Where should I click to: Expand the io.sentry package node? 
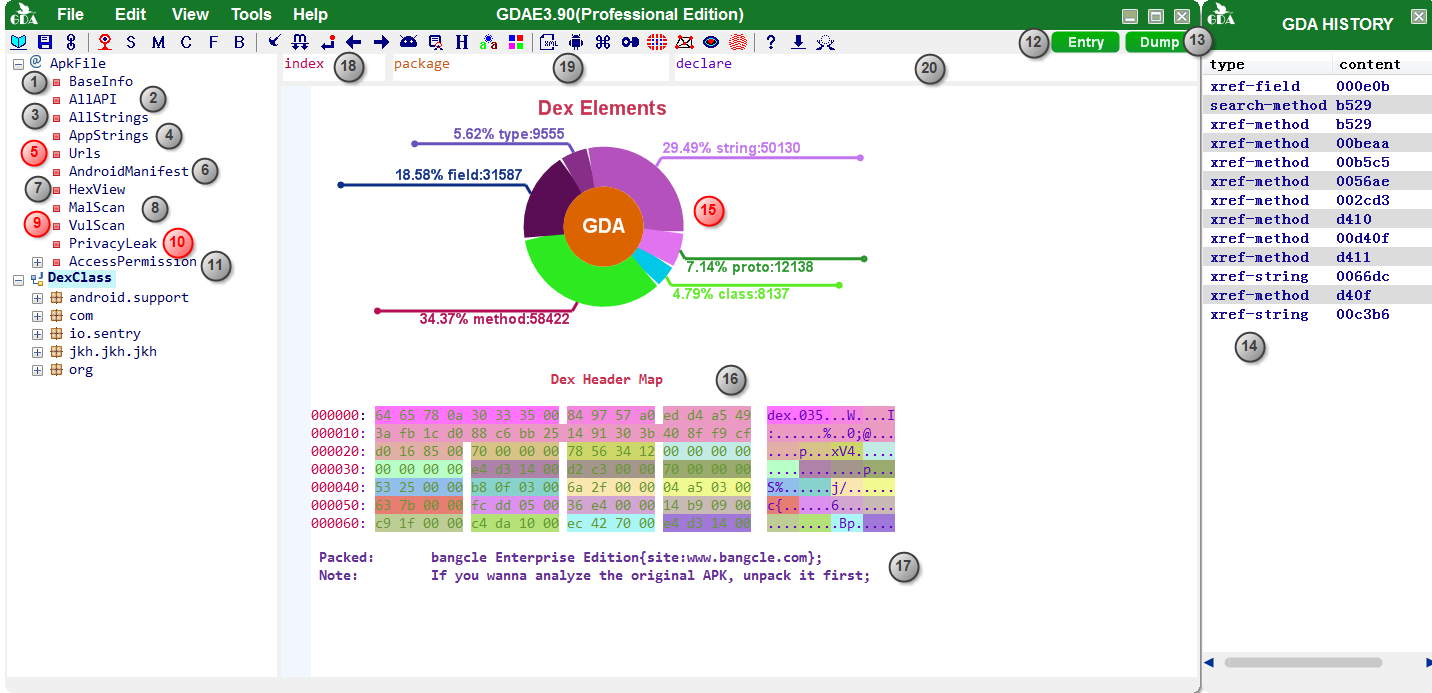click(37, 334)
